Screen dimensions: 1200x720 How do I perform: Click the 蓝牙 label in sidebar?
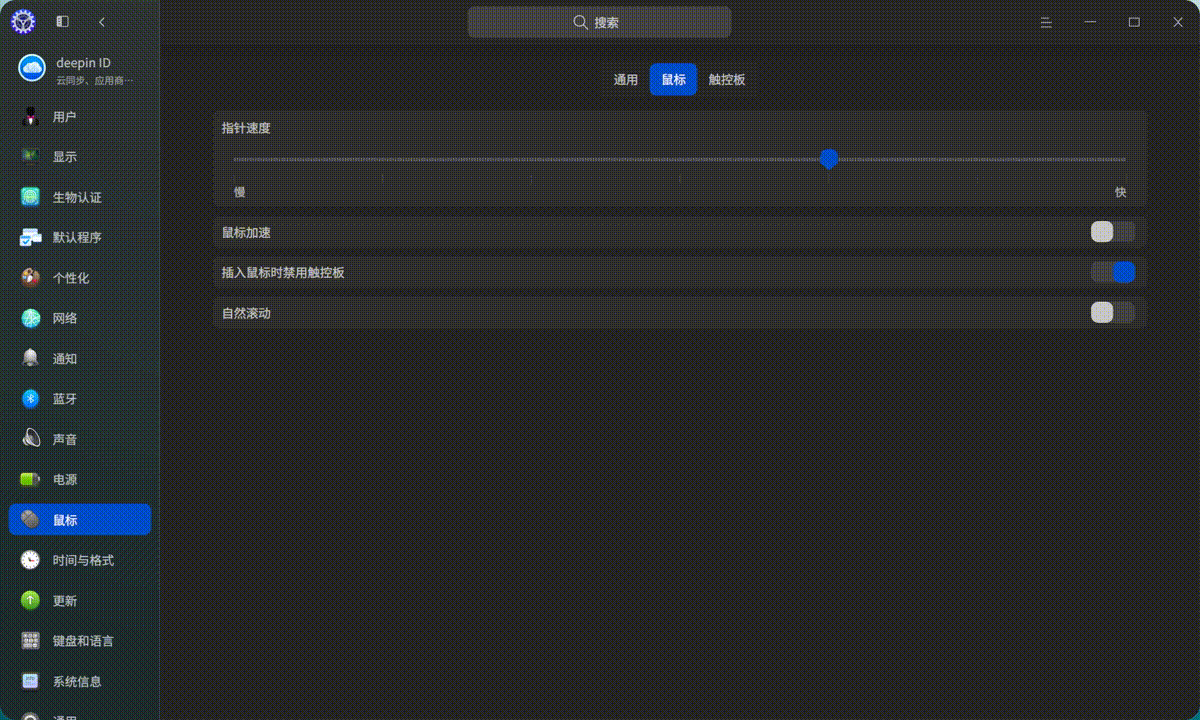click(x=65, y=399)
